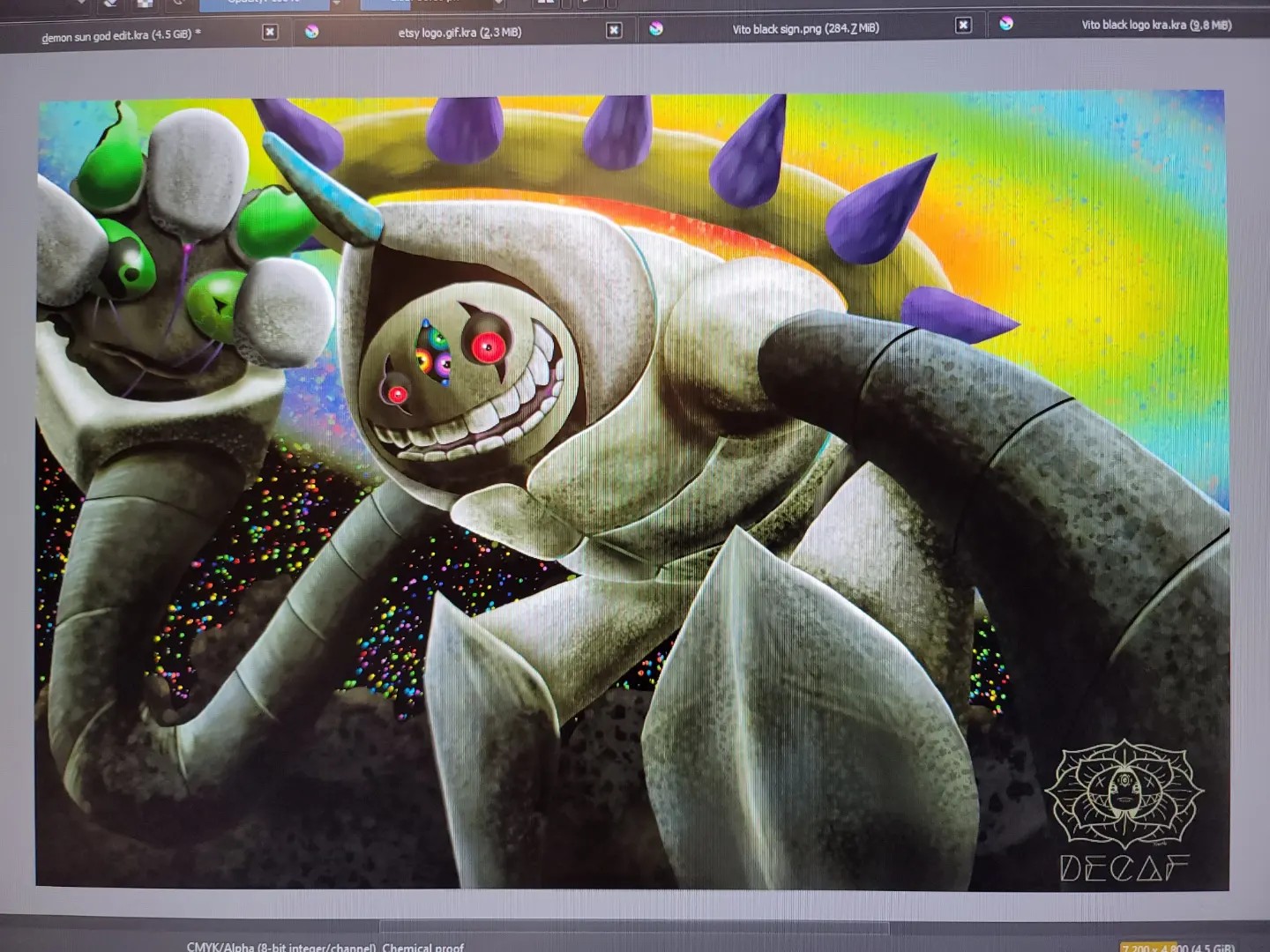Click the 7,200 x 4,800 image size indicator
This screenshot has width=1270, height=952.
click(1178, 947)
